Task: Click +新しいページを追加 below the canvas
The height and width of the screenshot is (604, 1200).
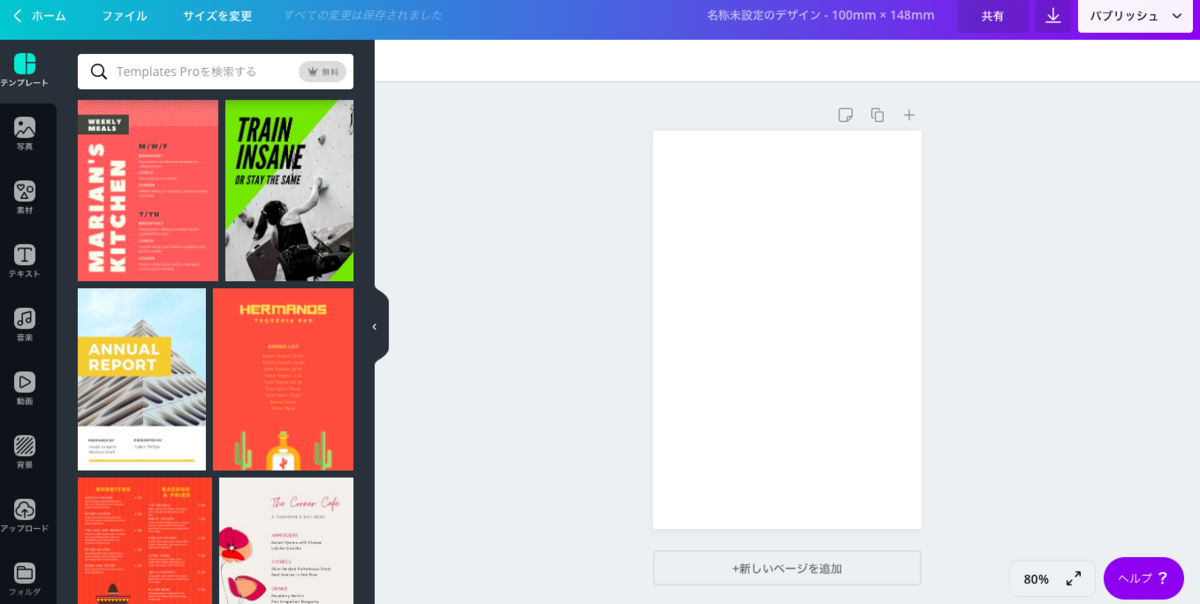Action: [787, 567]
